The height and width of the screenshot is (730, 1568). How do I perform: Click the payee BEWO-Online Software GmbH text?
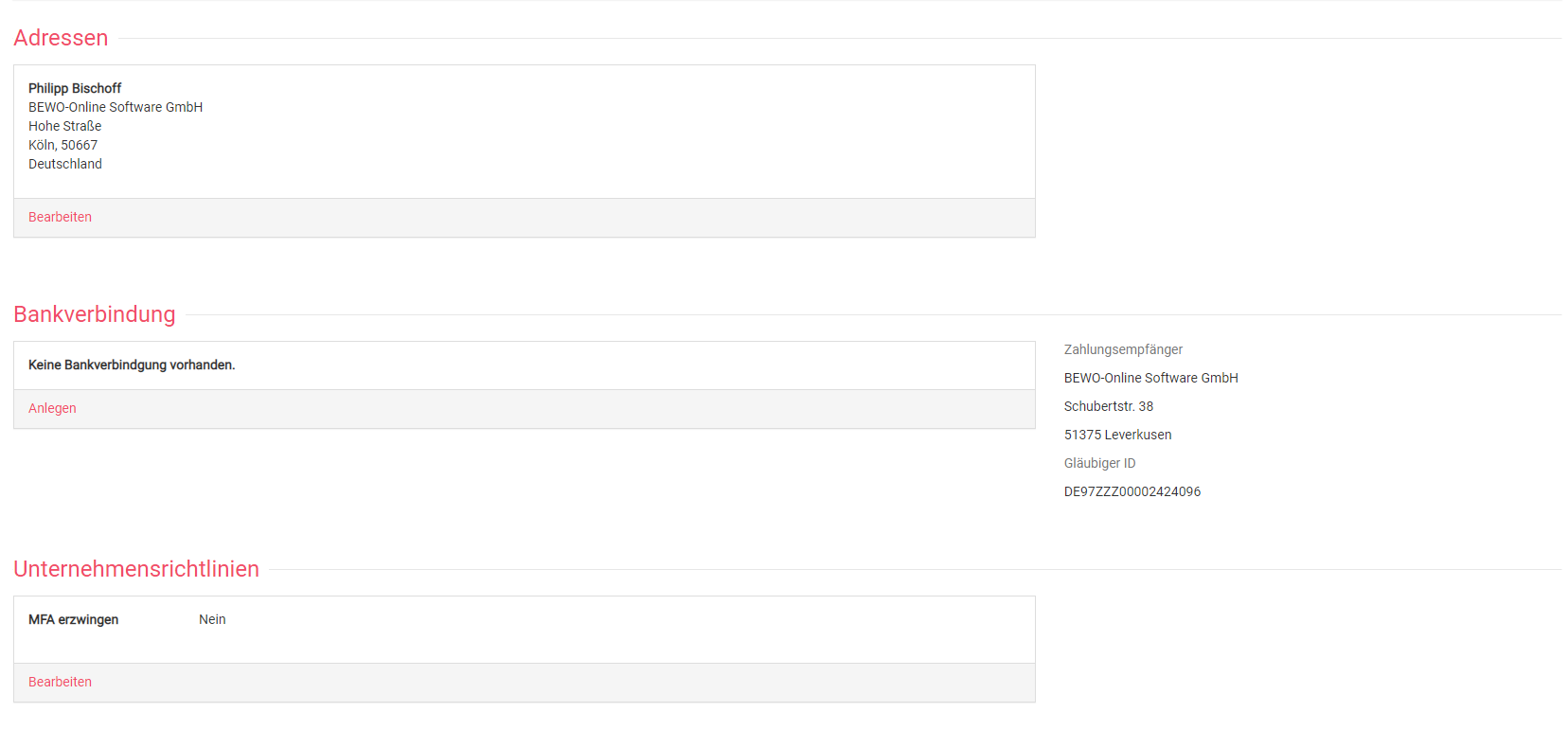click(1150, 378)
